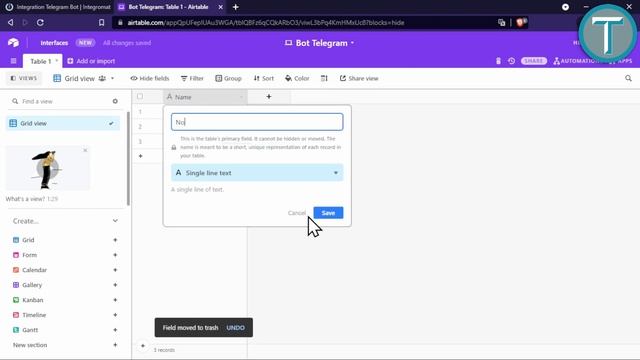Image resolution: width=640 pixels, height=360 pixels.
Task: Add a new Gantt view with plus
Action: [x=115, y=330]
